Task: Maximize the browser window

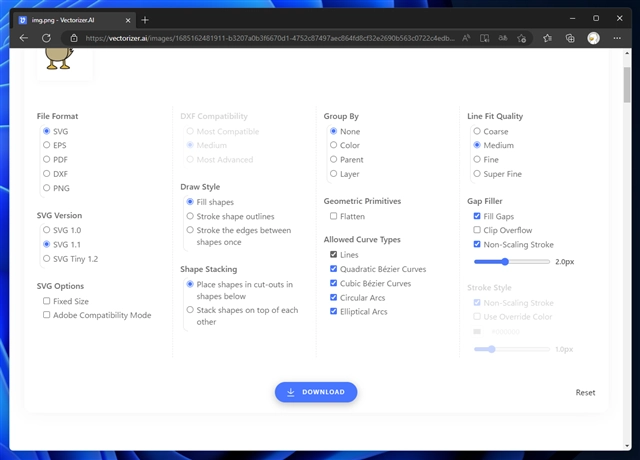Action: pos(596,18)
